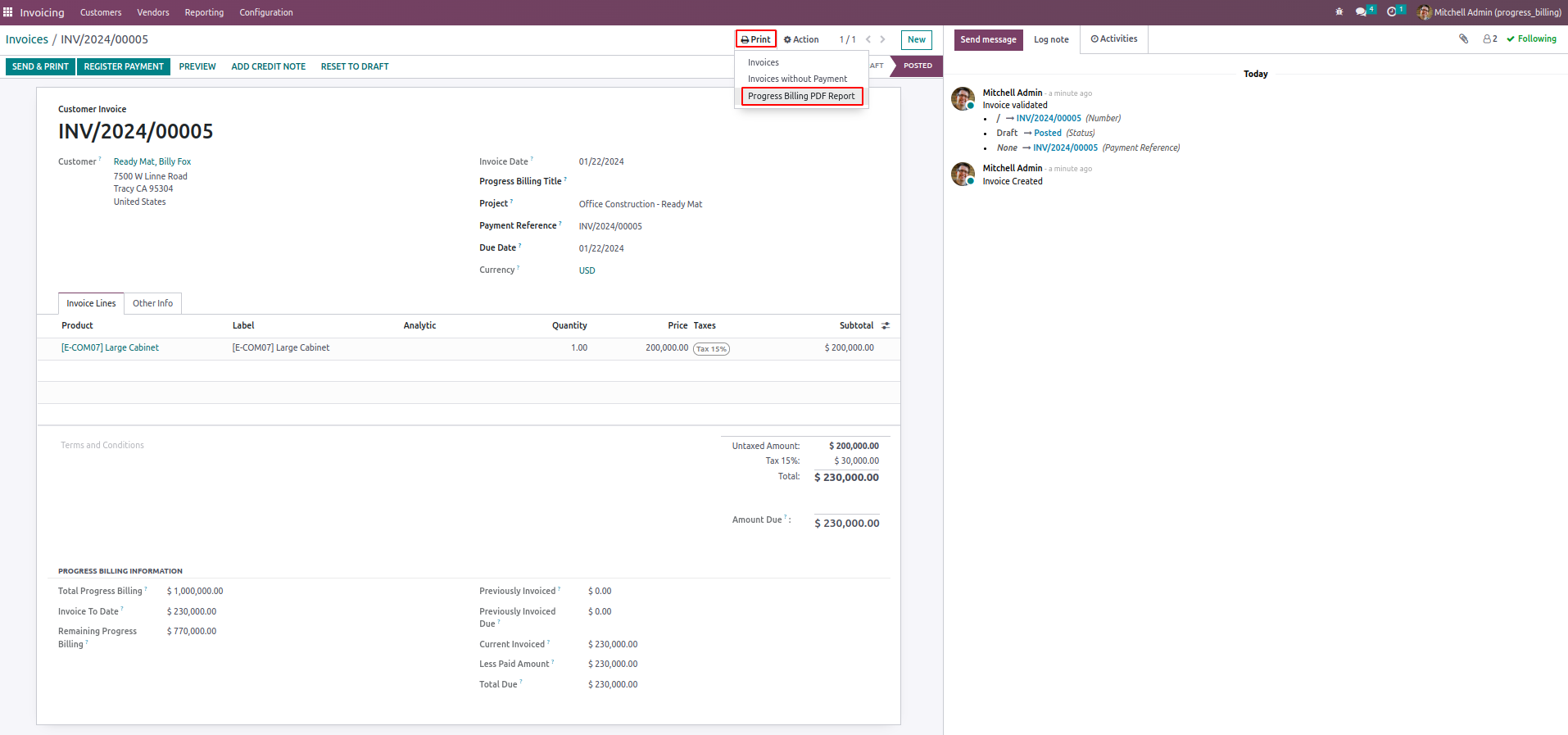Viewport: 1568px width, 735px height.
Task: Open the activities clock icon in navbar
Action: tap(1392, 12)
